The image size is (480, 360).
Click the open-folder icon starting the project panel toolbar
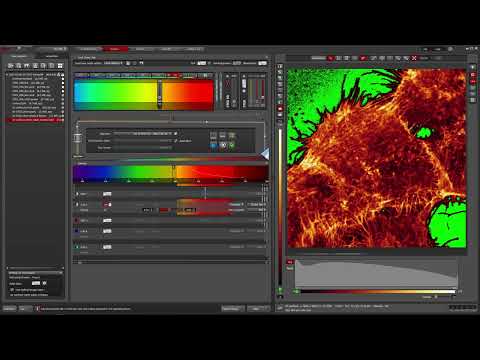click(x=11, y=66)
